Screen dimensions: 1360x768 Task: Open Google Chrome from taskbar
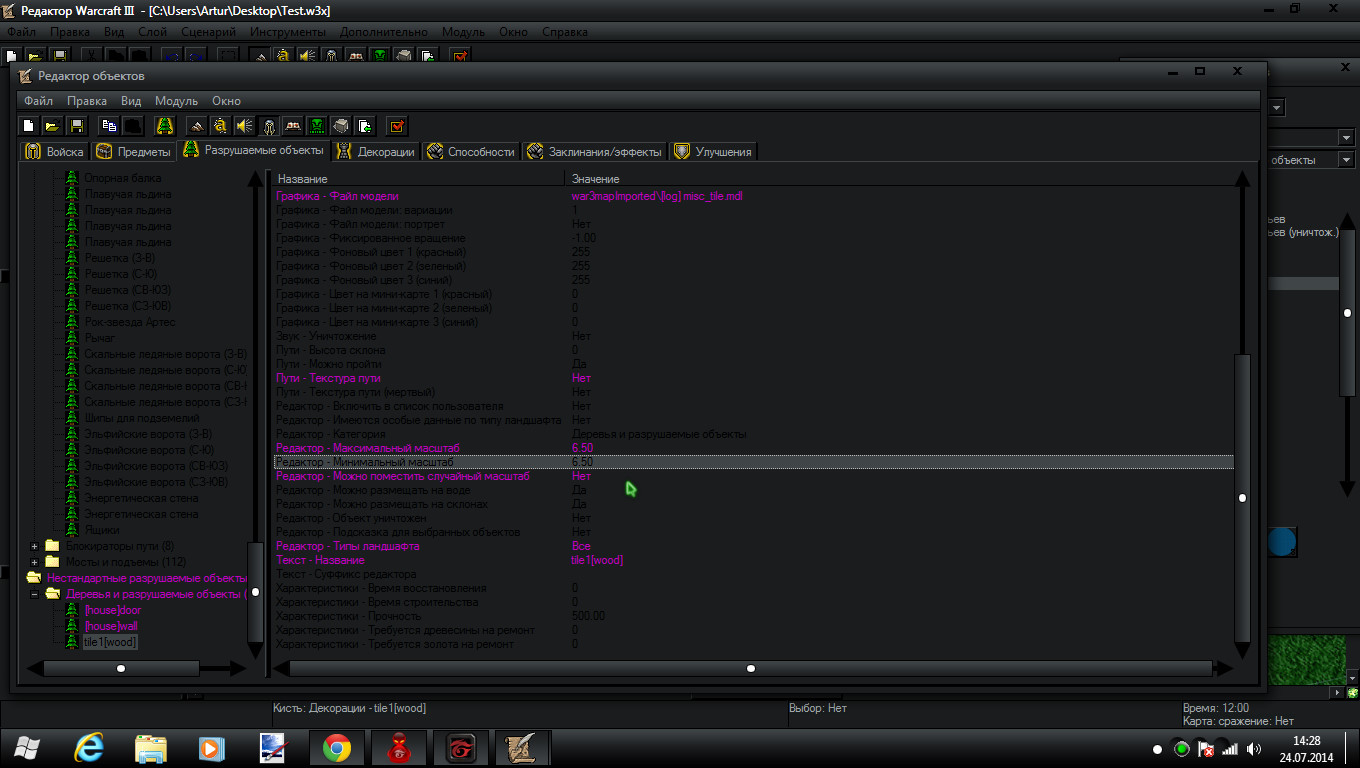336,748
